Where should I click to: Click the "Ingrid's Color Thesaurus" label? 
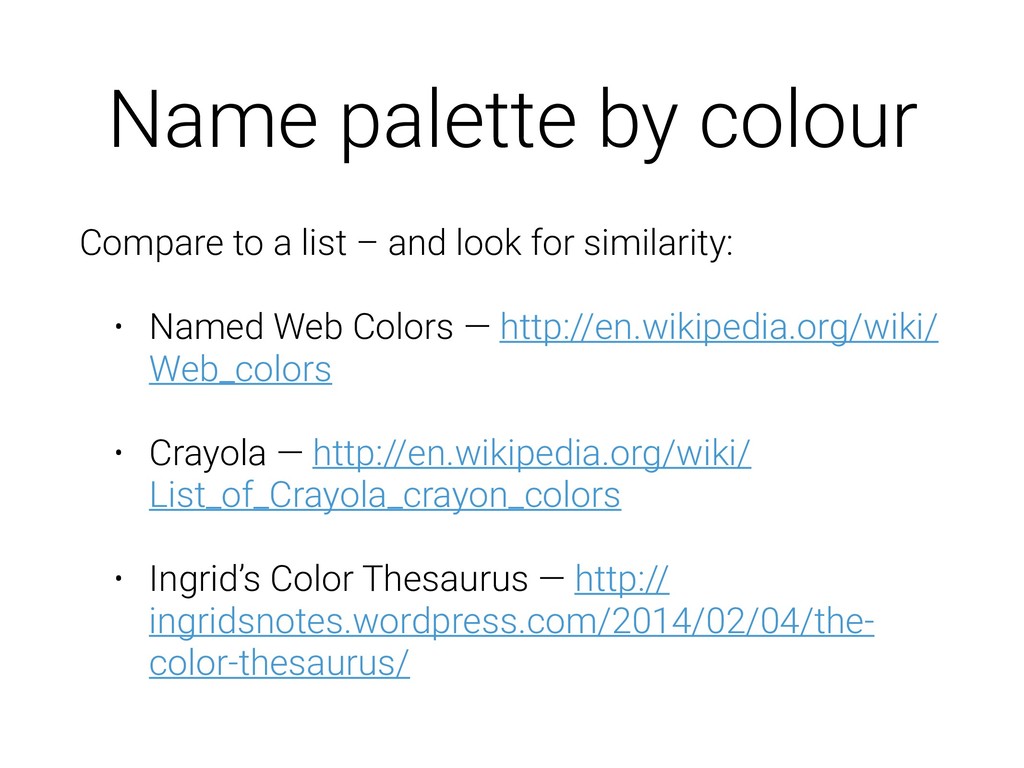click(337, 579)
